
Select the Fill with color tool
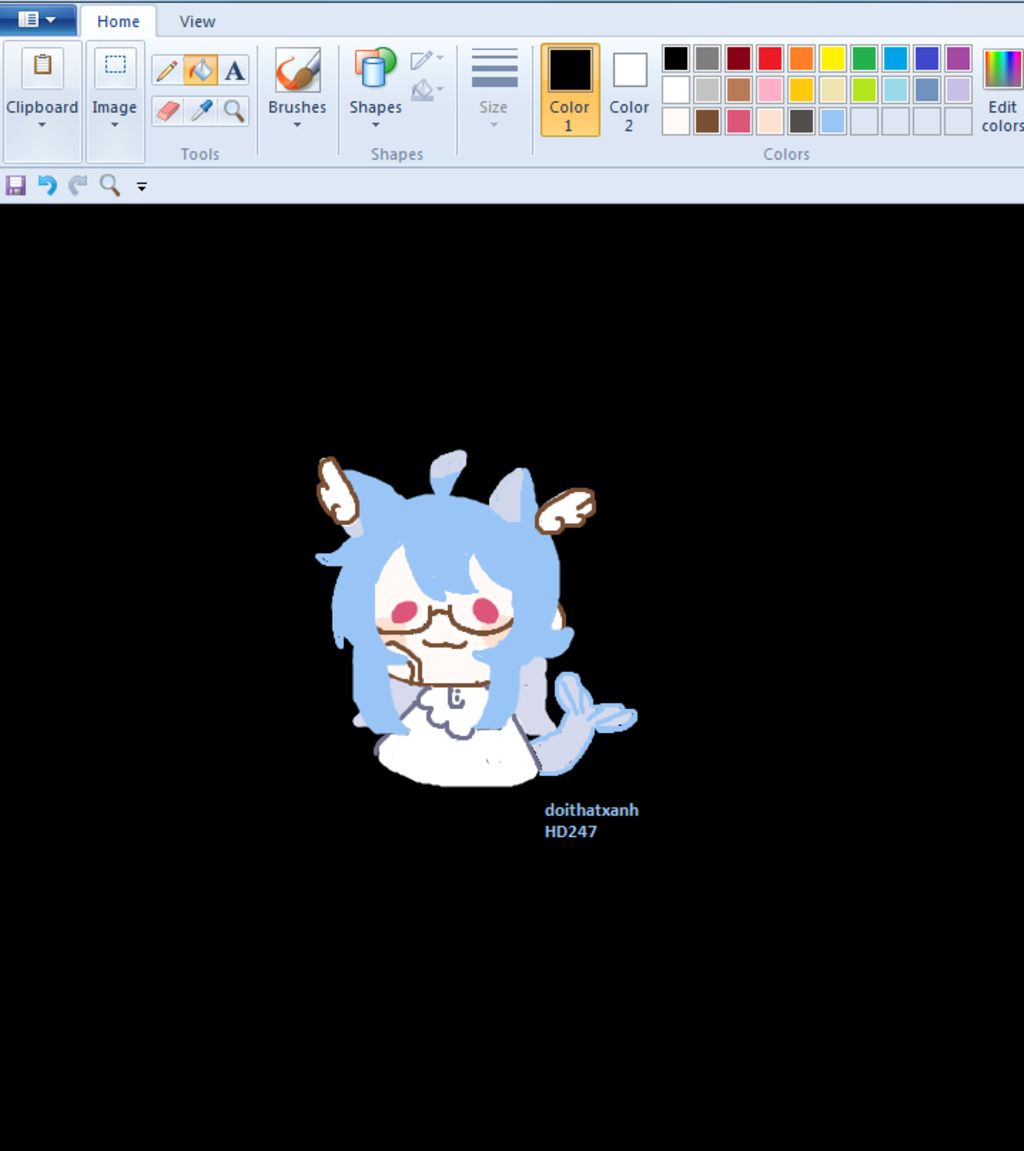pos(200,70)
